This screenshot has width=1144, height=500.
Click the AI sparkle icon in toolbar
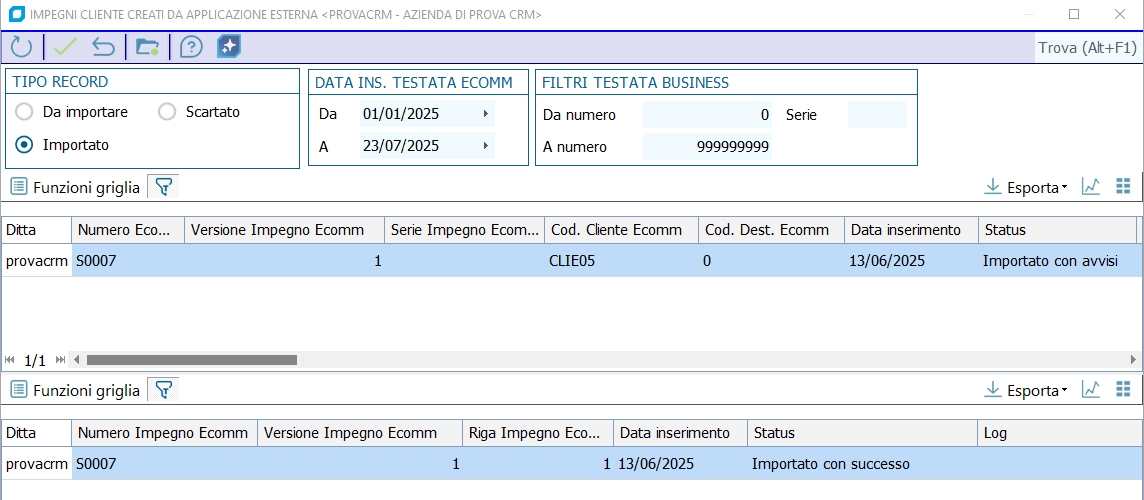229,47
